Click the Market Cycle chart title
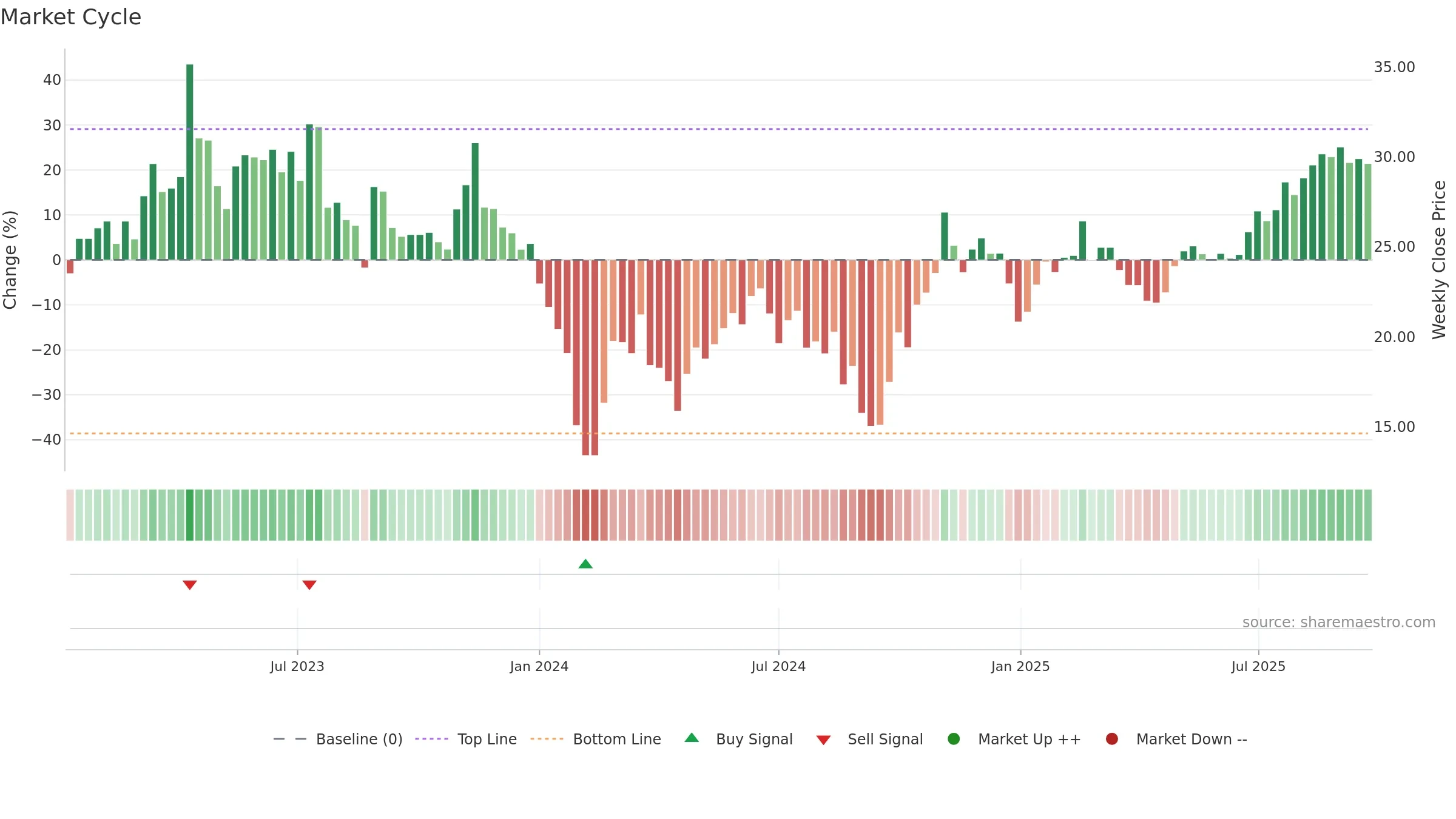Screen dimensions: 1456x819 71,17
